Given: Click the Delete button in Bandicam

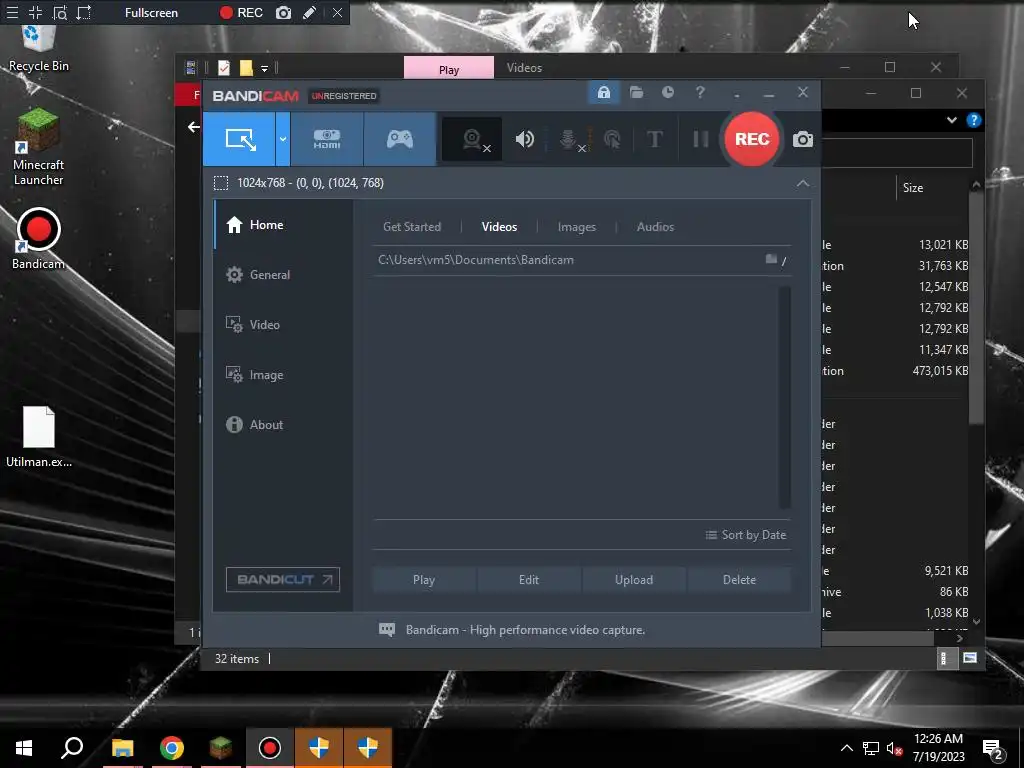Looking at the screenshot, I should click(739, 580).
